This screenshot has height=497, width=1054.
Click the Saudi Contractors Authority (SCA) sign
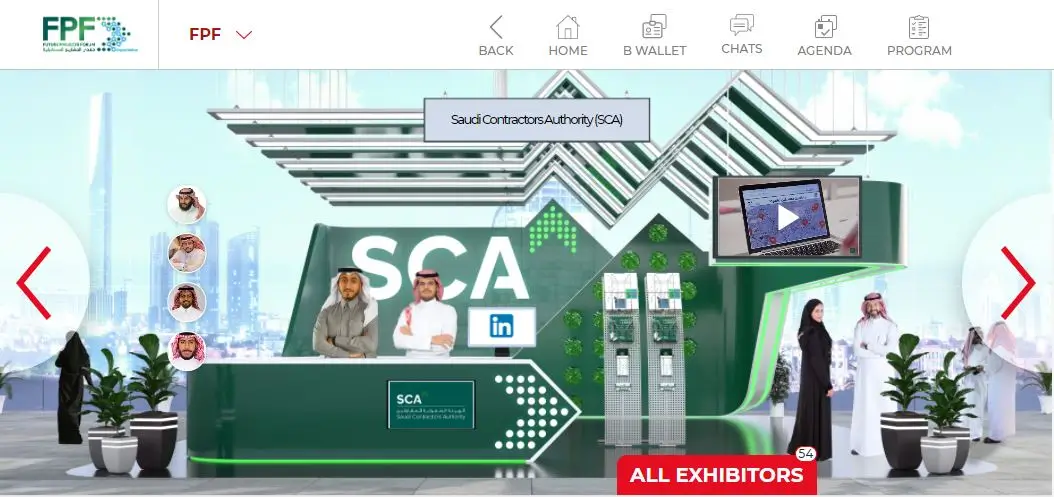point(536,120)
